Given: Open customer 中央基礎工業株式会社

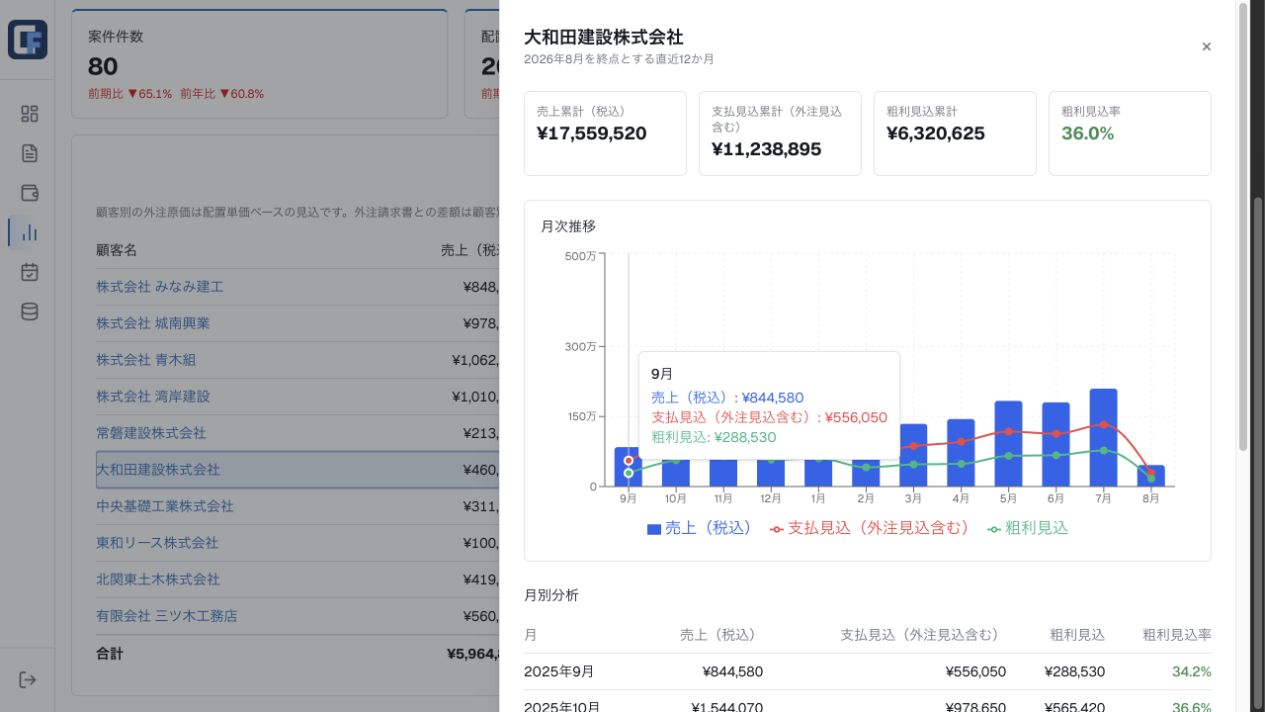Looking at the screenshot, I should (165, 506).
